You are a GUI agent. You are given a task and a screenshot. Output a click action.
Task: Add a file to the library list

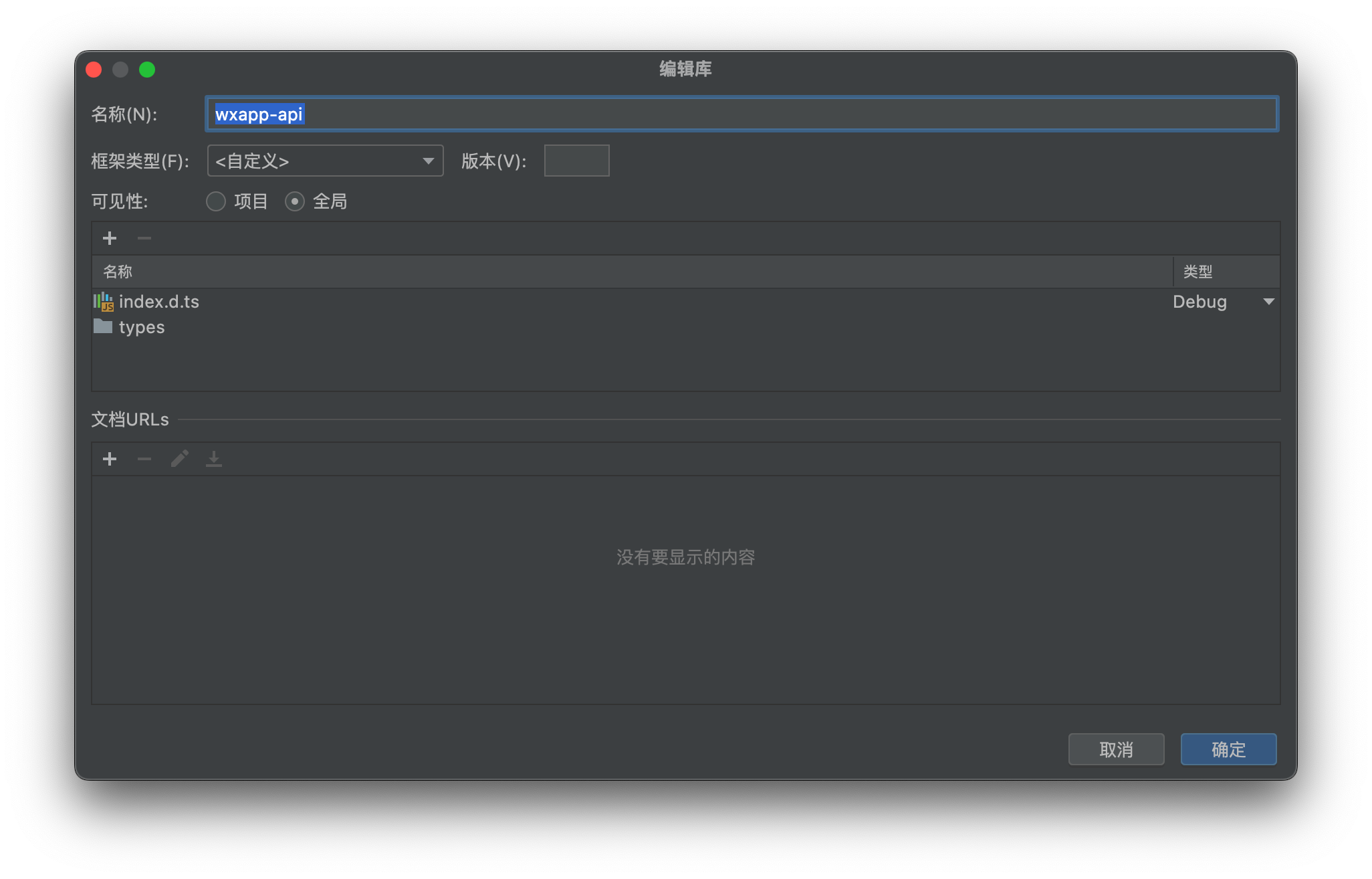110,238
